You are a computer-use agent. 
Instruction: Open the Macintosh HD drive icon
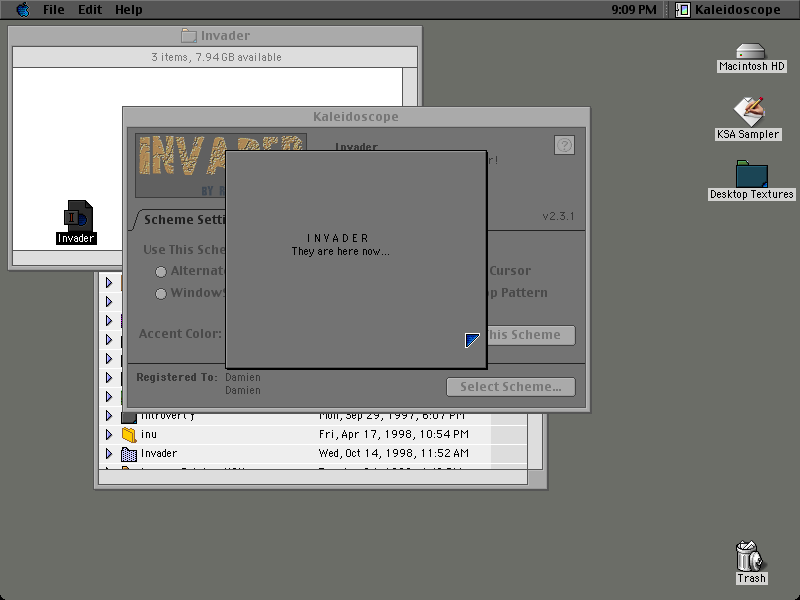point(751,52)
